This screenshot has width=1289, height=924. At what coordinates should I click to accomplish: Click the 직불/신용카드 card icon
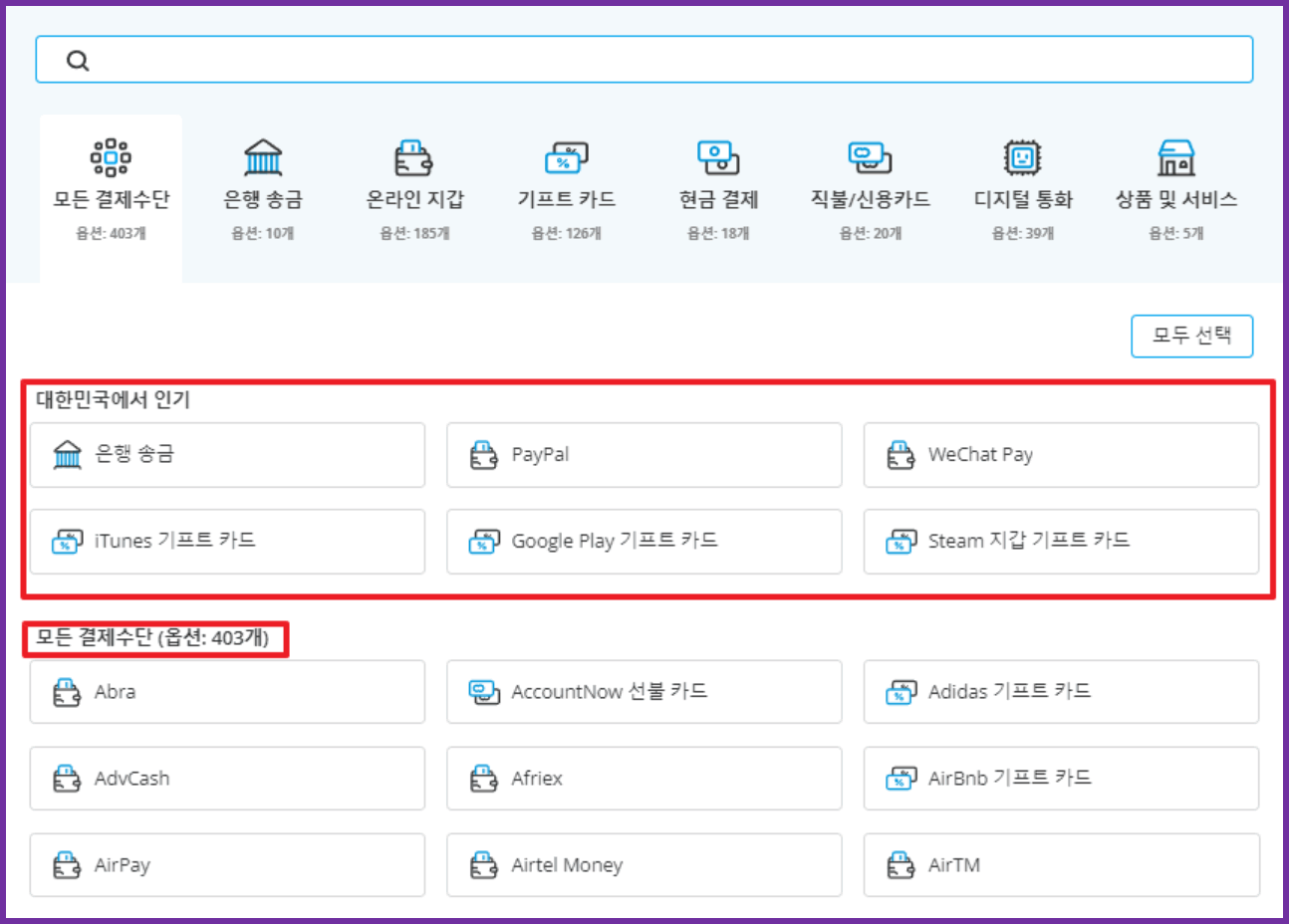click(x=870, y=157)
